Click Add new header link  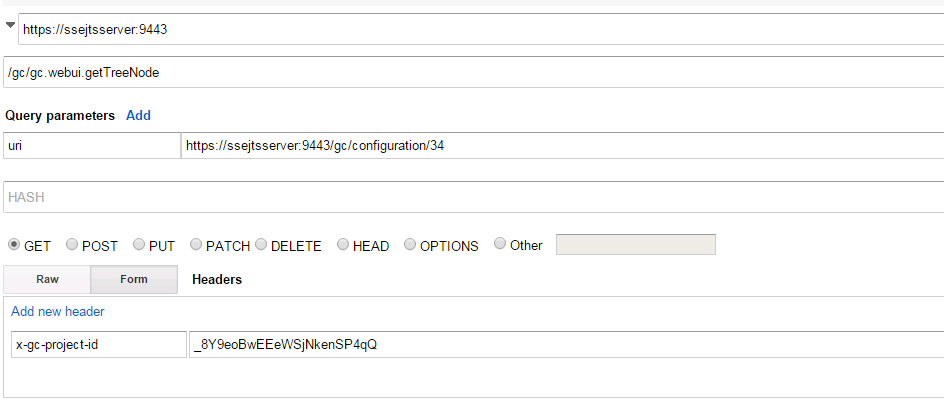[x=58, y=311]
